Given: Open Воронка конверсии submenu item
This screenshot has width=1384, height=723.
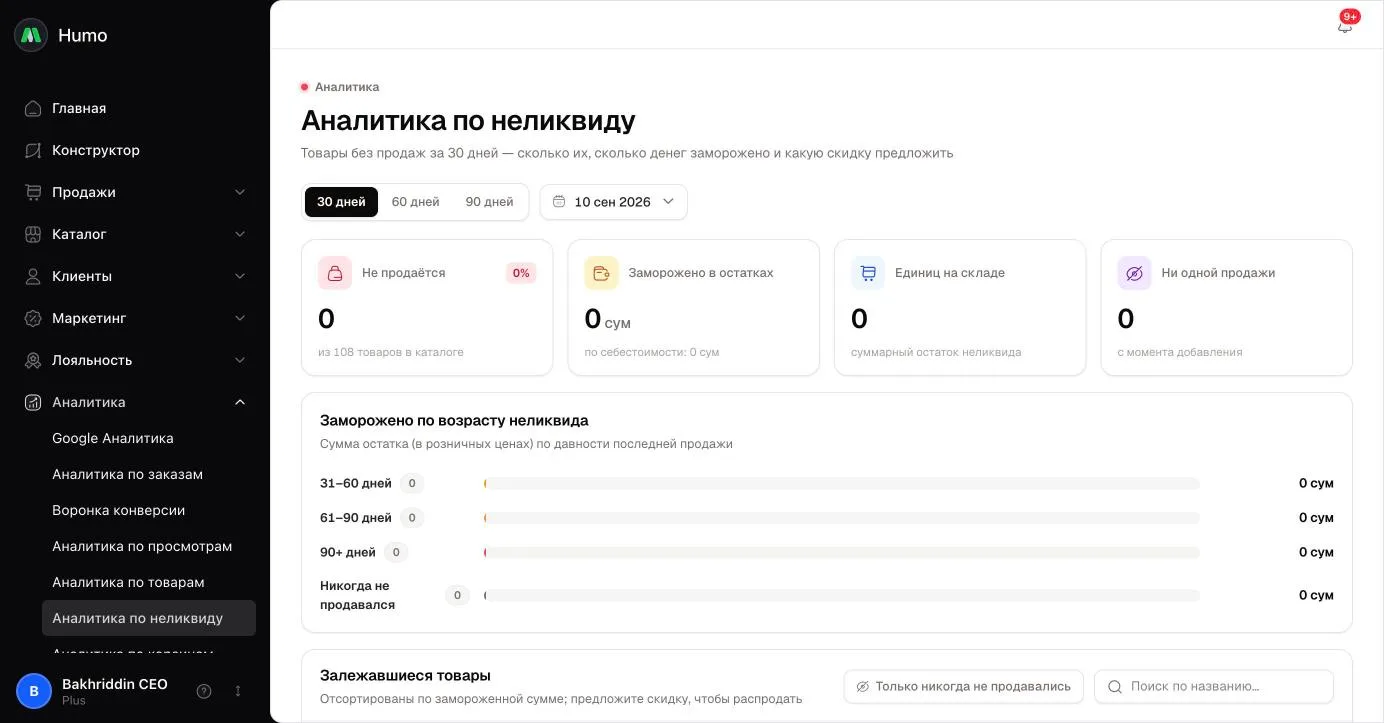Looking at the screenshot, I should click(x=149, y=510).
